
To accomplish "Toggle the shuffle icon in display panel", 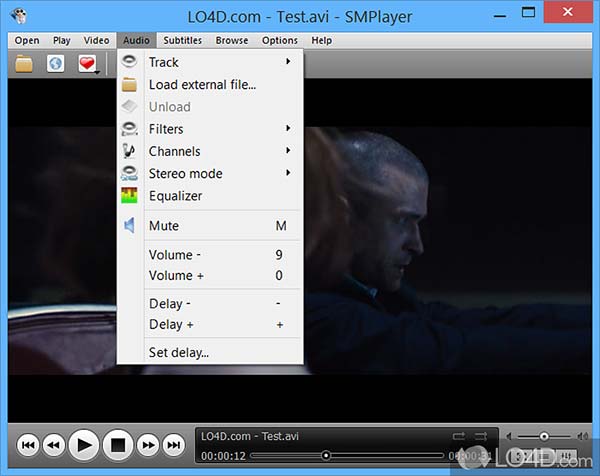I will click(x=481, y=436).
